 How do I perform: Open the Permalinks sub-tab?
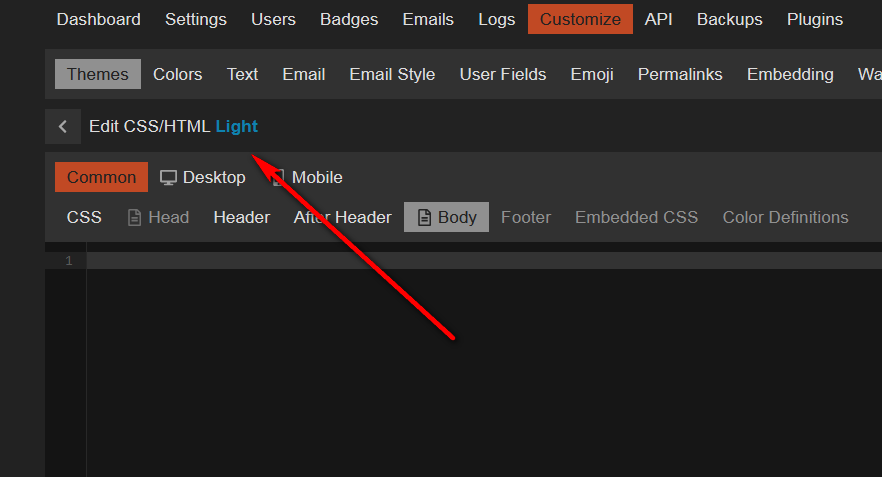(680, 74)
